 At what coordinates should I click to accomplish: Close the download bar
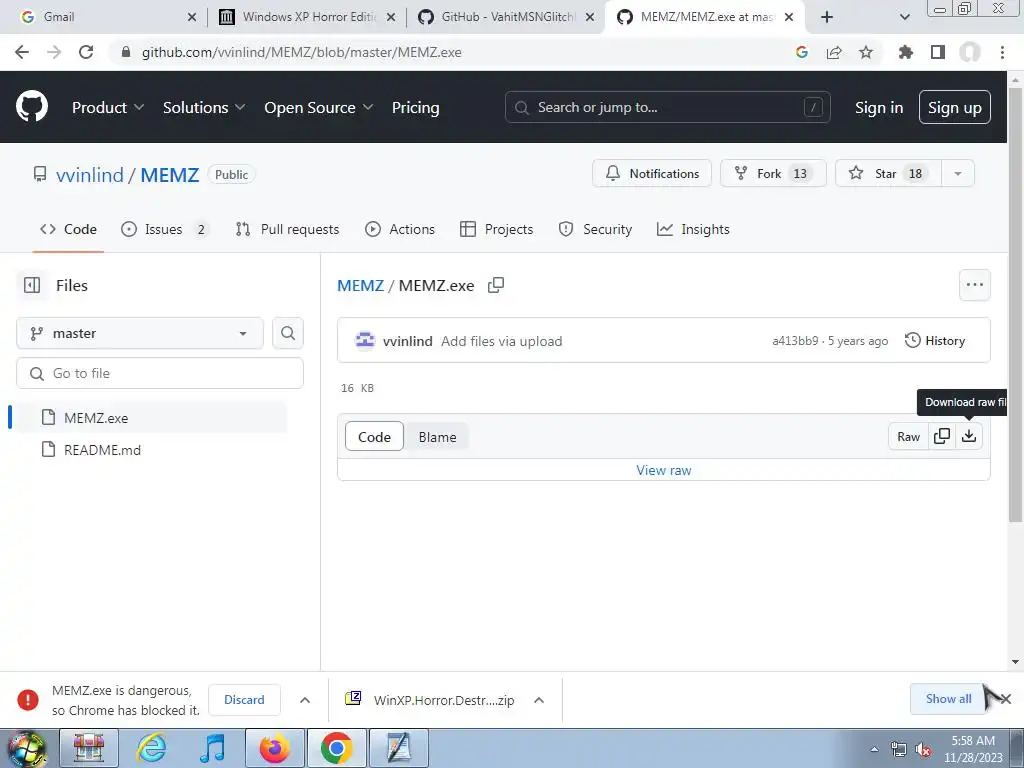[x=1006, y=699]
